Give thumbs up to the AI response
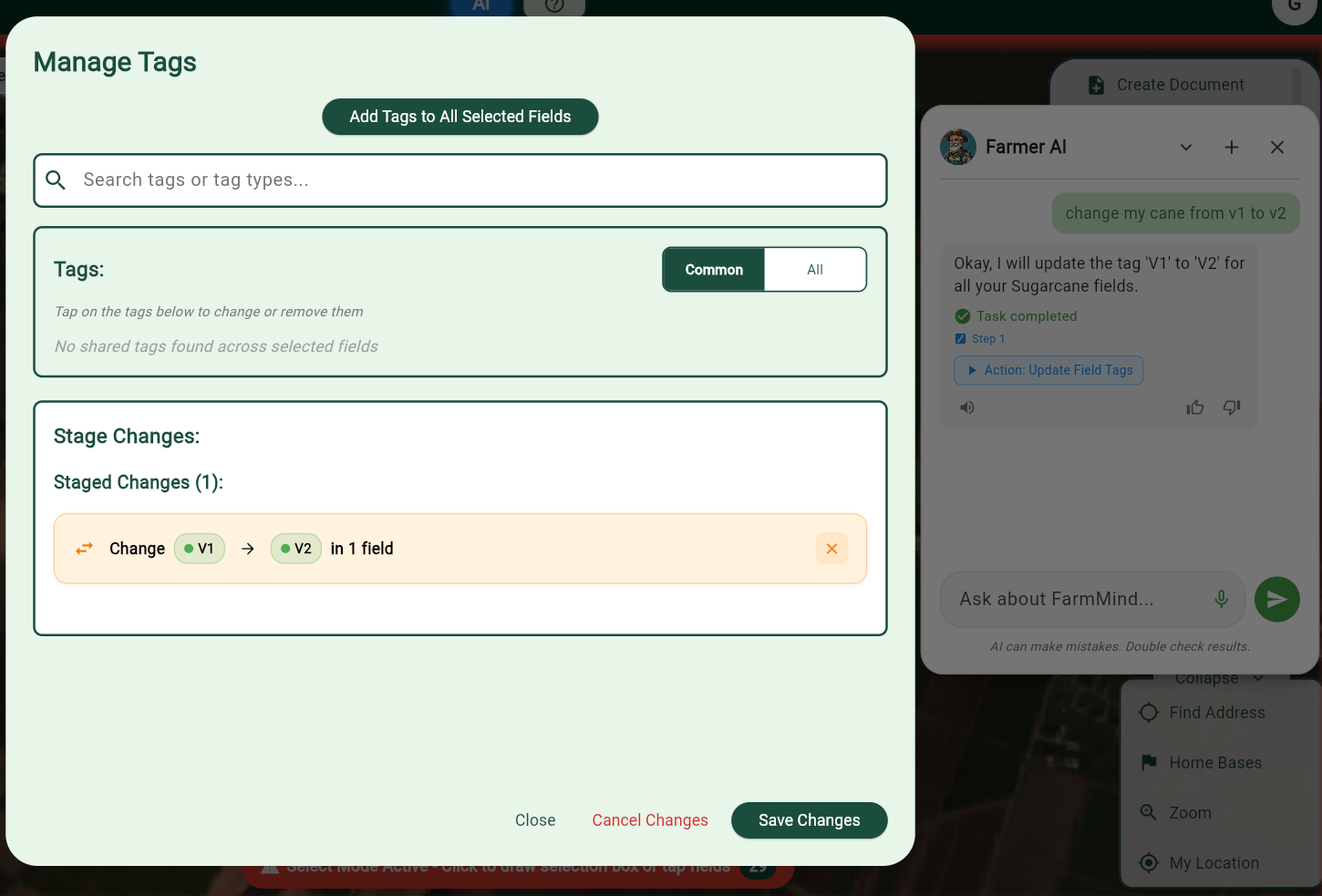1322x896 pixels. coord(1195,407)
